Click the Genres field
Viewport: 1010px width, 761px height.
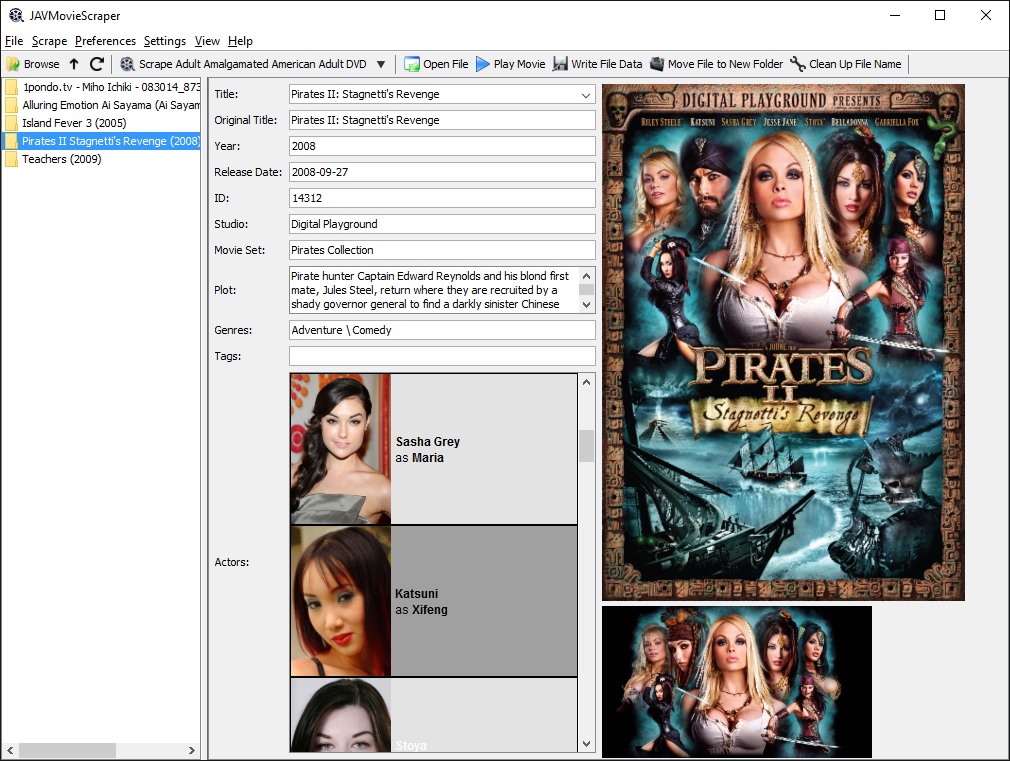(442, 330)
